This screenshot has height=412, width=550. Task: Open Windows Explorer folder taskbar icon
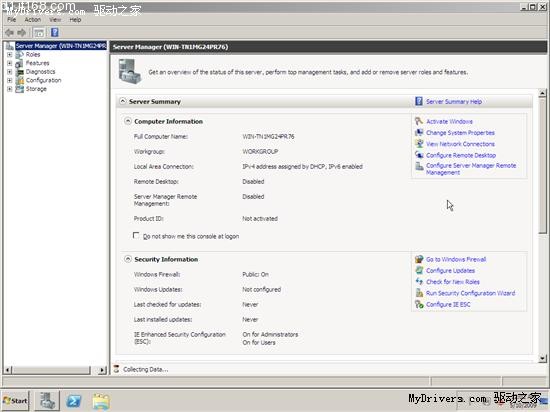[101, 401]
